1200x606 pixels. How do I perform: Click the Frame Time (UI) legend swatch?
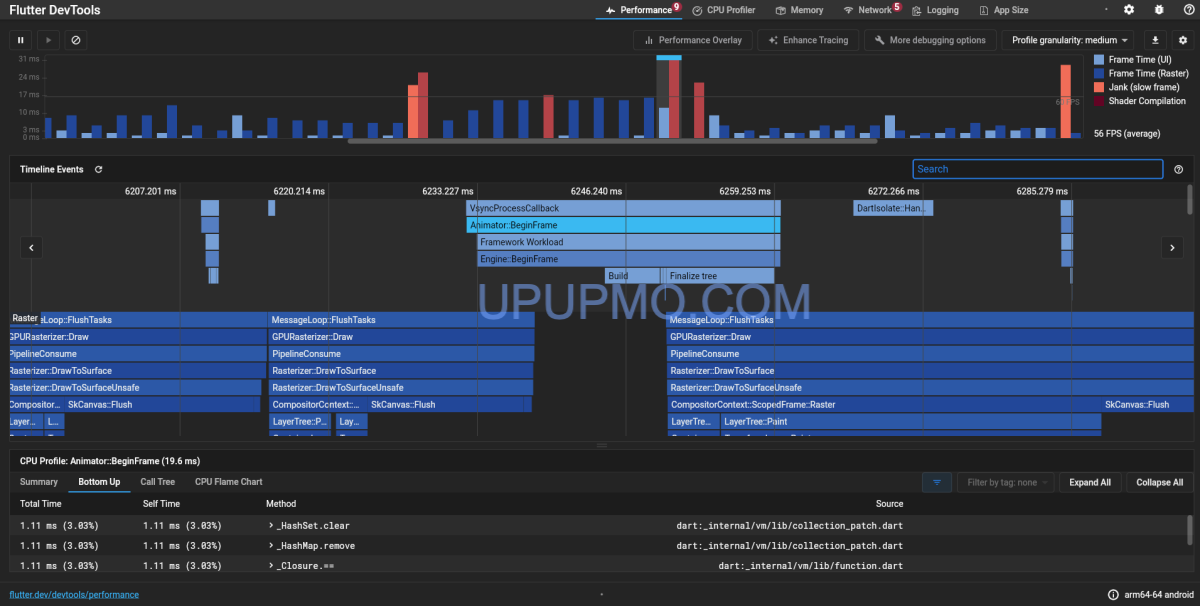1099,60
